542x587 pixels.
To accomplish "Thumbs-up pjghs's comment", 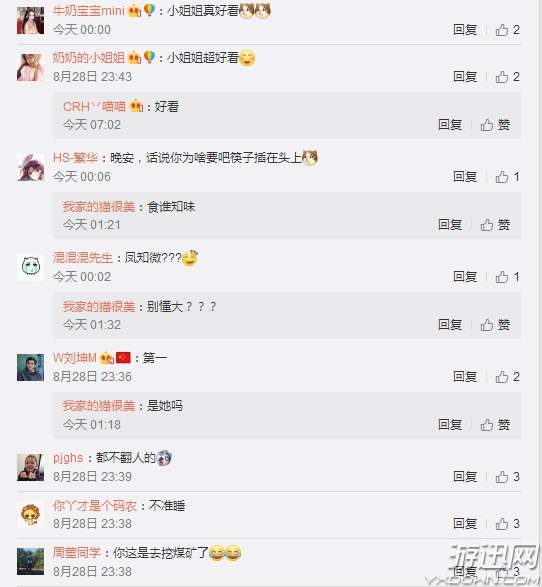I will (x=507, y=477).
